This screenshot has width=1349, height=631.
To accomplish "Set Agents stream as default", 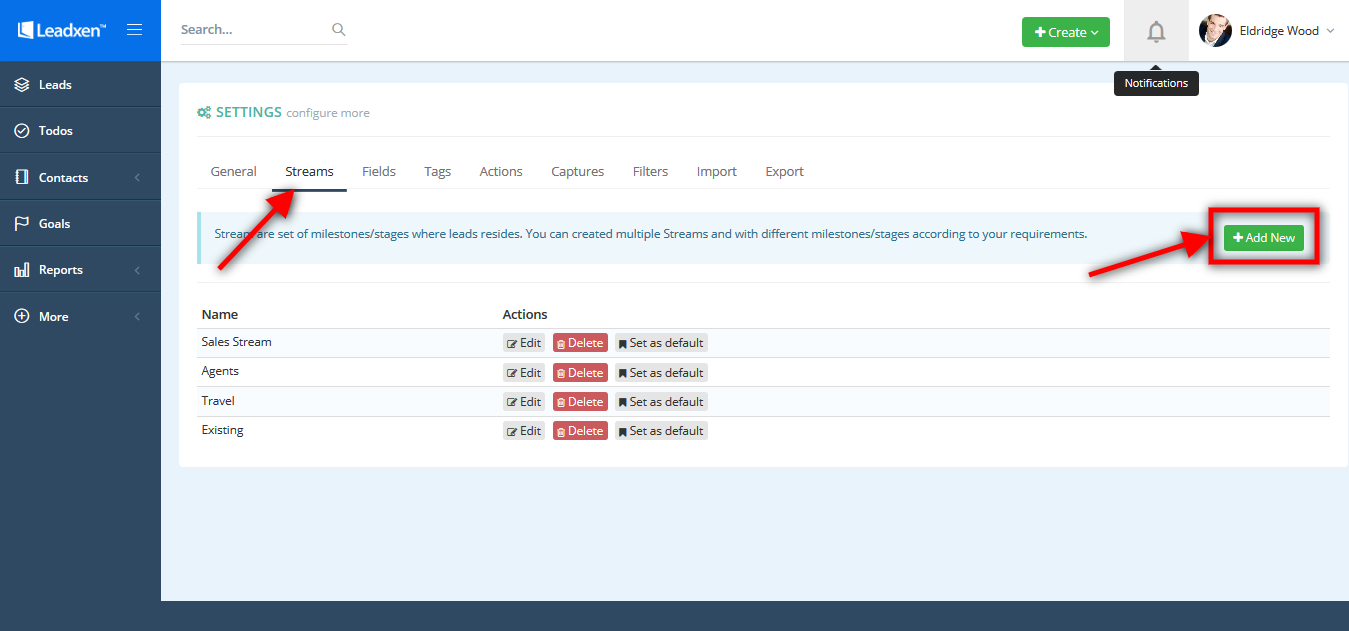I will pos(661,373).
